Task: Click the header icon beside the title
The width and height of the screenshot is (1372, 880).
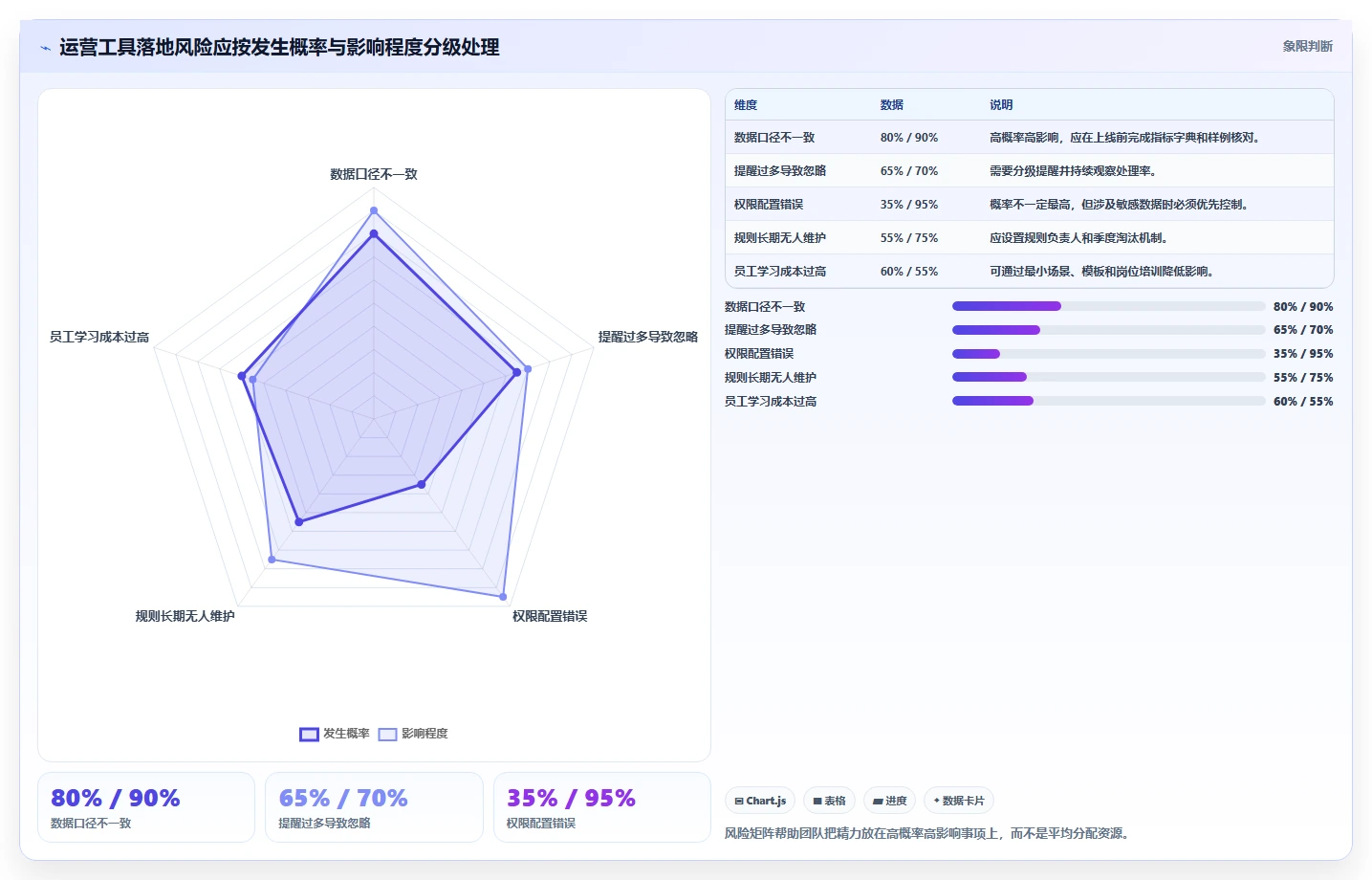Action: (x=45, y=48)
